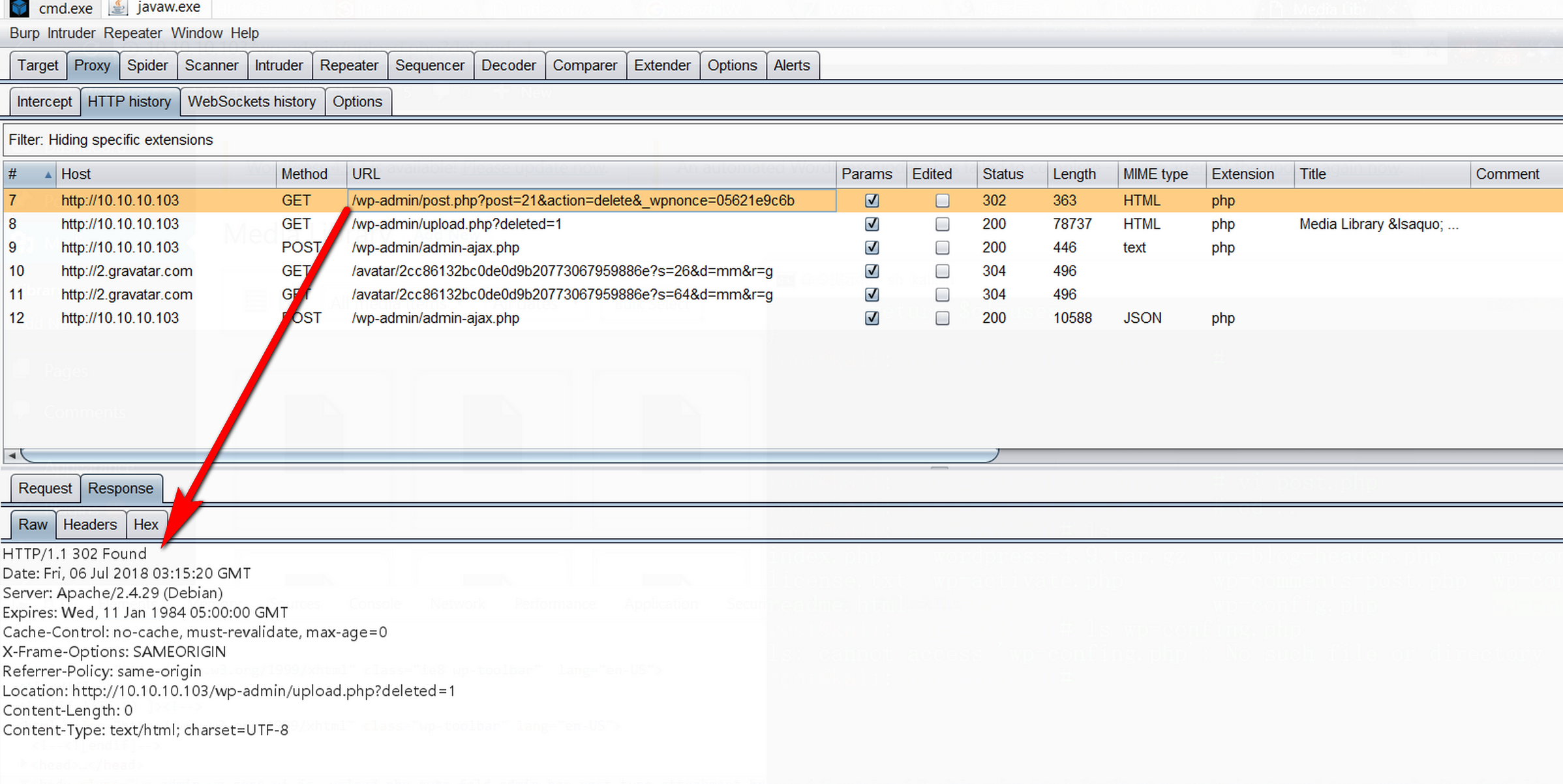
Task: Toggle the Edited checkbox for request 8
Action: (x=942, y=224)
